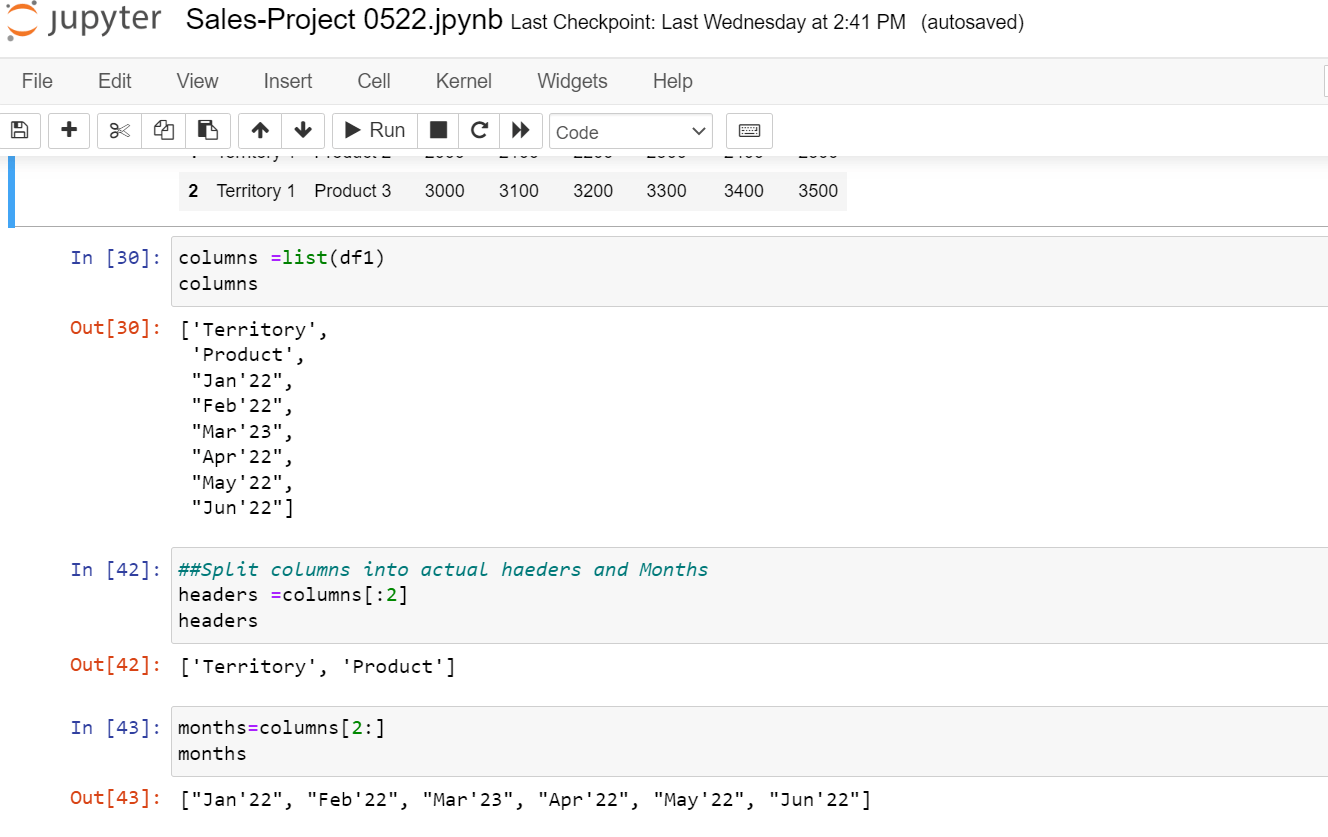Open the cell type Code dropdown
The height and width of the screenshot is (837, 1328).
(630, 132)
